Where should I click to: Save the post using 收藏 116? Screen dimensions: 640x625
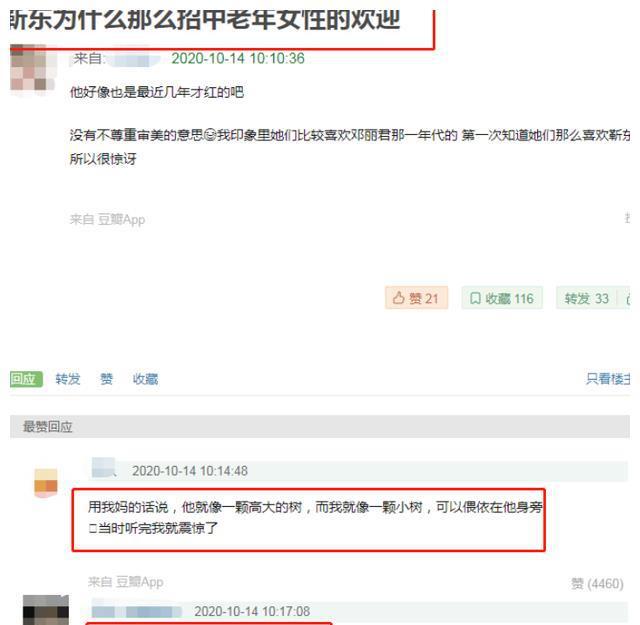tap(502, 298)
